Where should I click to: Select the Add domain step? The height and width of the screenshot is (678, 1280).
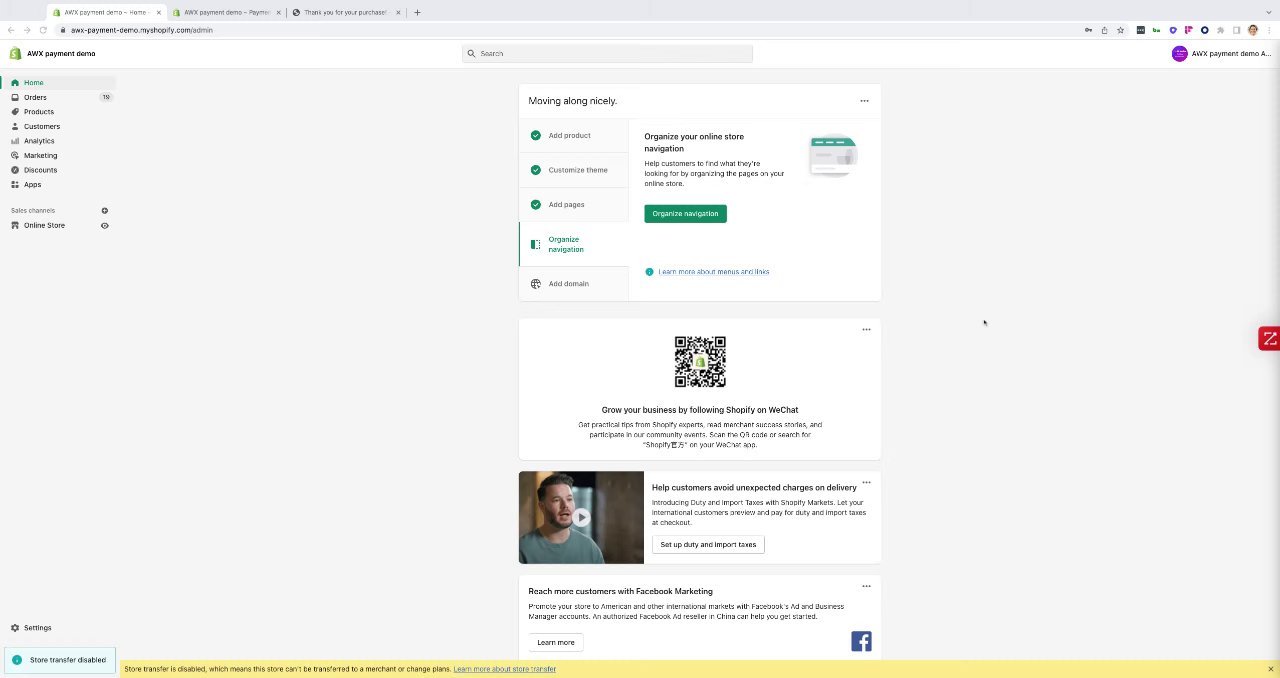click(x=573, y=283)
